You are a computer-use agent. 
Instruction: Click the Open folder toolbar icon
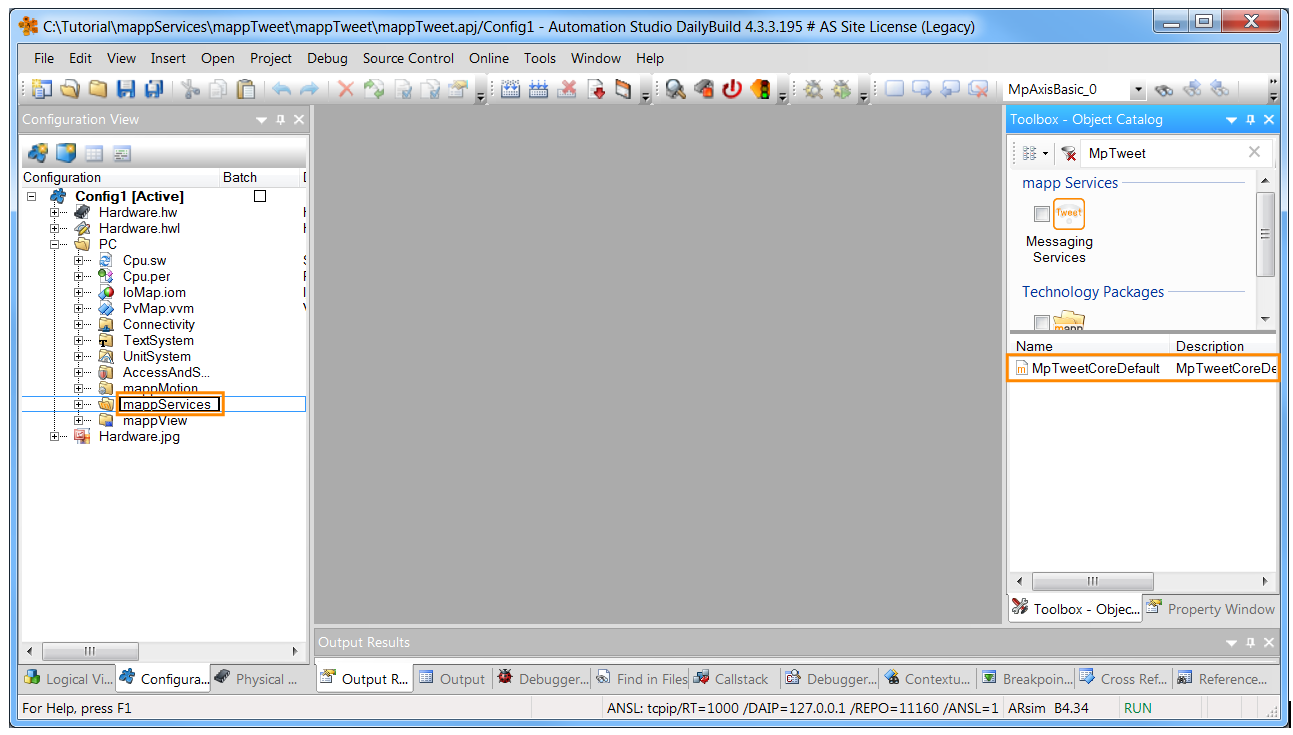(98, 89)
